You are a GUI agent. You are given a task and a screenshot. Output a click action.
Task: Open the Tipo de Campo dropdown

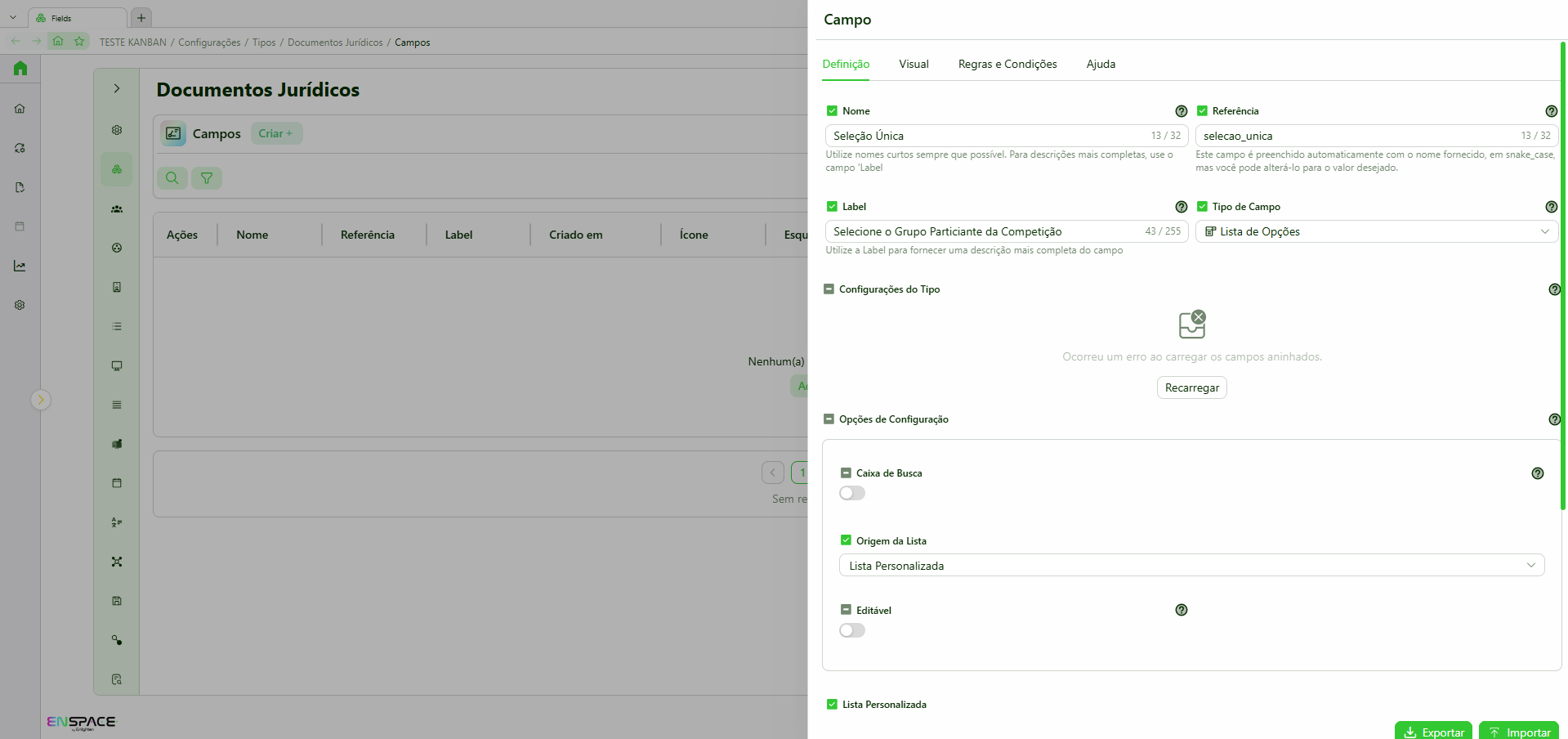click(1377, 231)
